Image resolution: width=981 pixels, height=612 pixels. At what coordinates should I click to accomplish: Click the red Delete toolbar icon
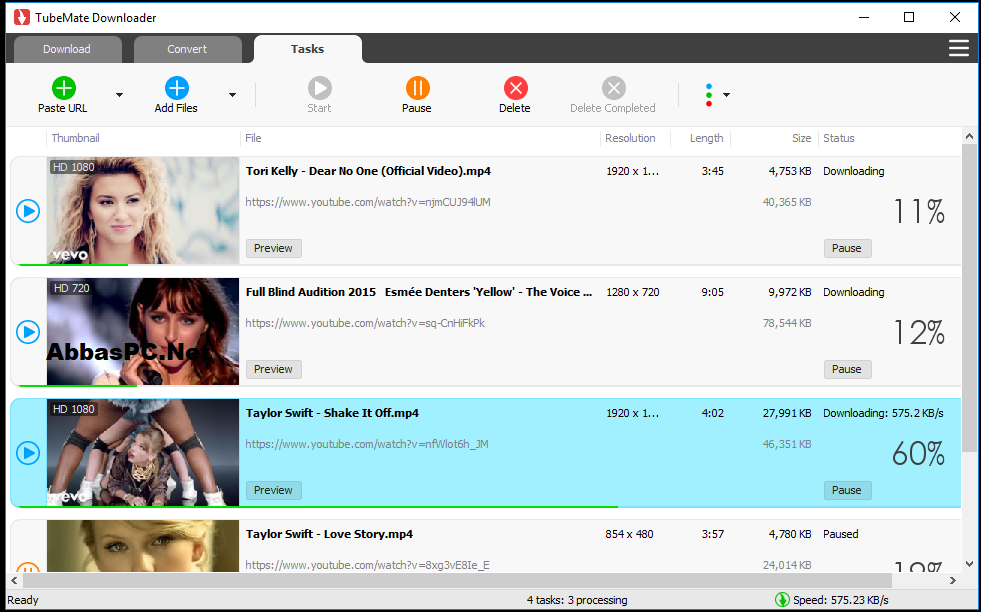click(x=516, y=88)
